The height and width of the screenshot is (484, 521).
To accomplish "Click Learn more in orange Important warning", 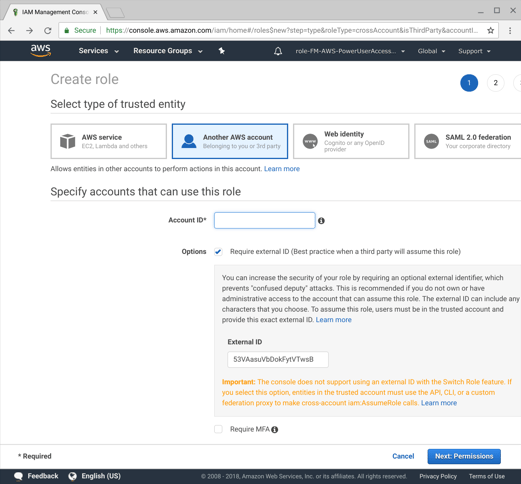I will (439, 403).
